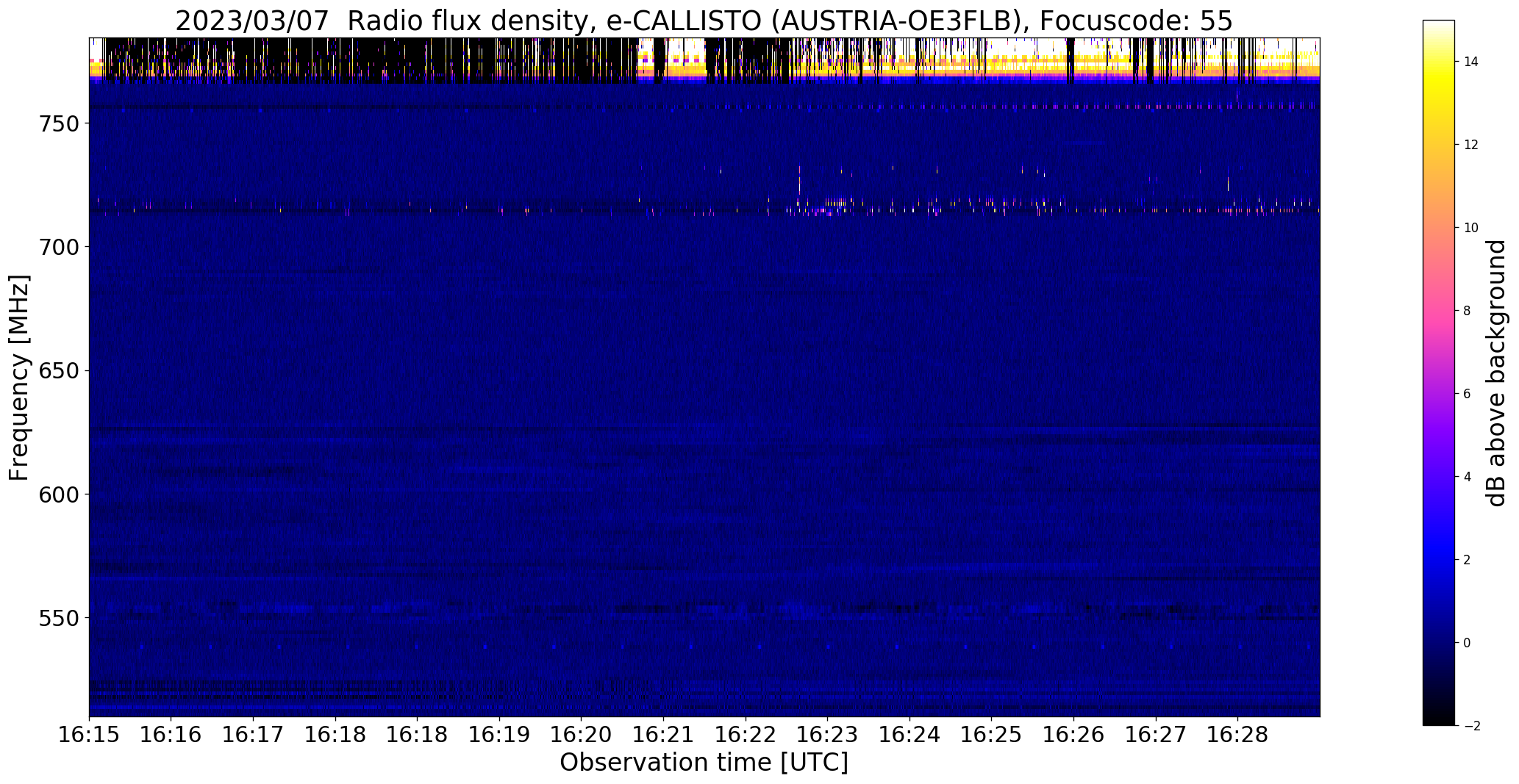Click the 16:20 time tick label
1519x784 pixels.
click(581, 734)
